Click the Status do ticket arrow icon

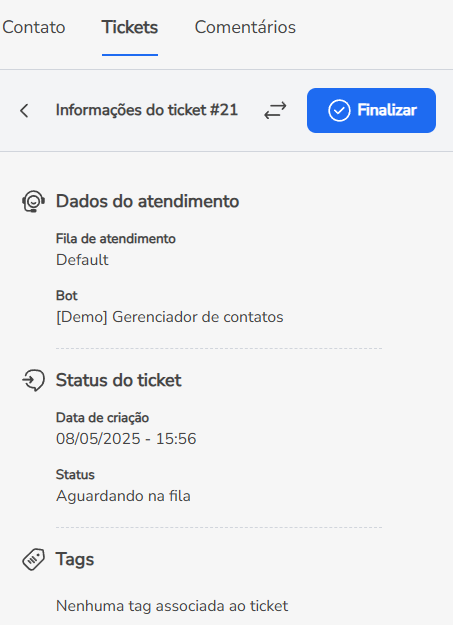click(33, 380)
